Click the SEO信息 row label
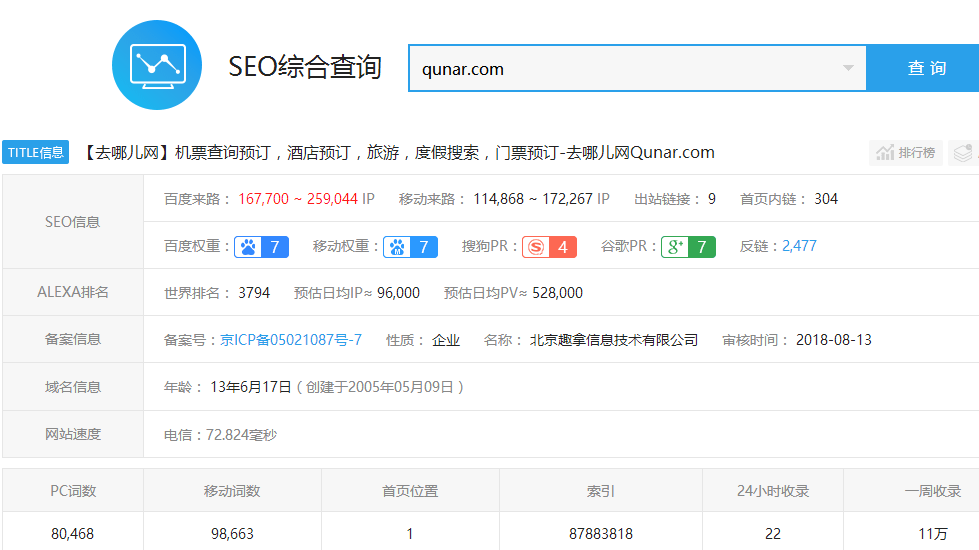 (72, 222)
